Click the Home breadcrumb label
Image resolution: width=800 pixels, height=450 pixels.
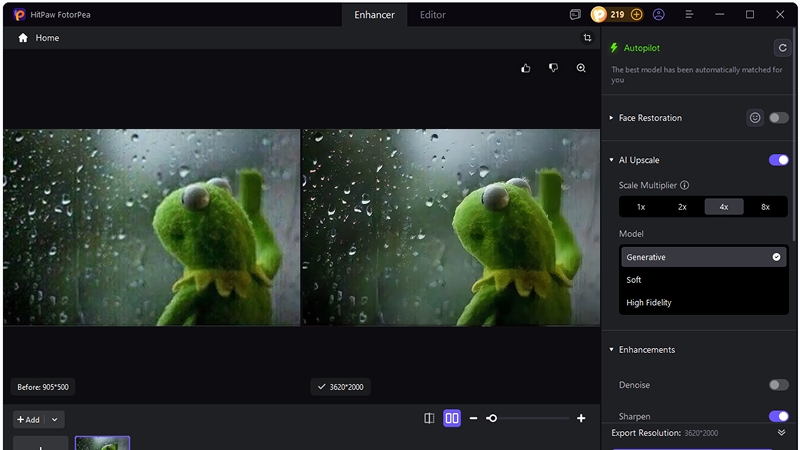(47, 38)
